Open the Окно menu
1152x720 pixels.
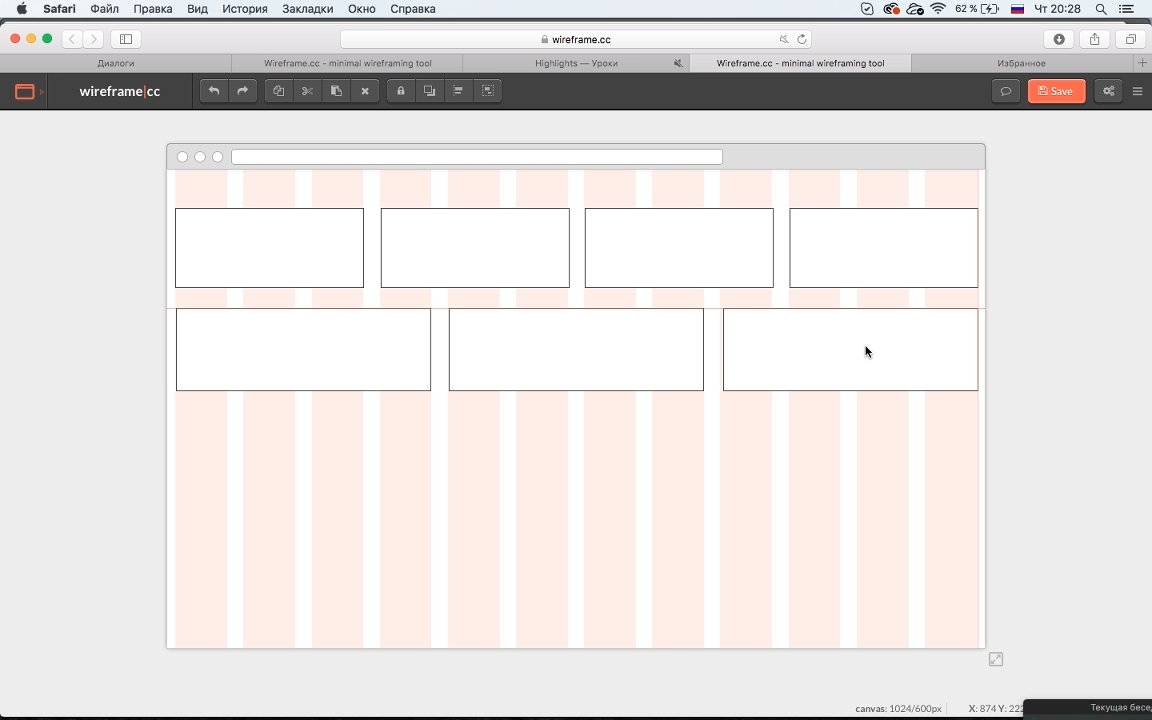[x=361, y=9]
